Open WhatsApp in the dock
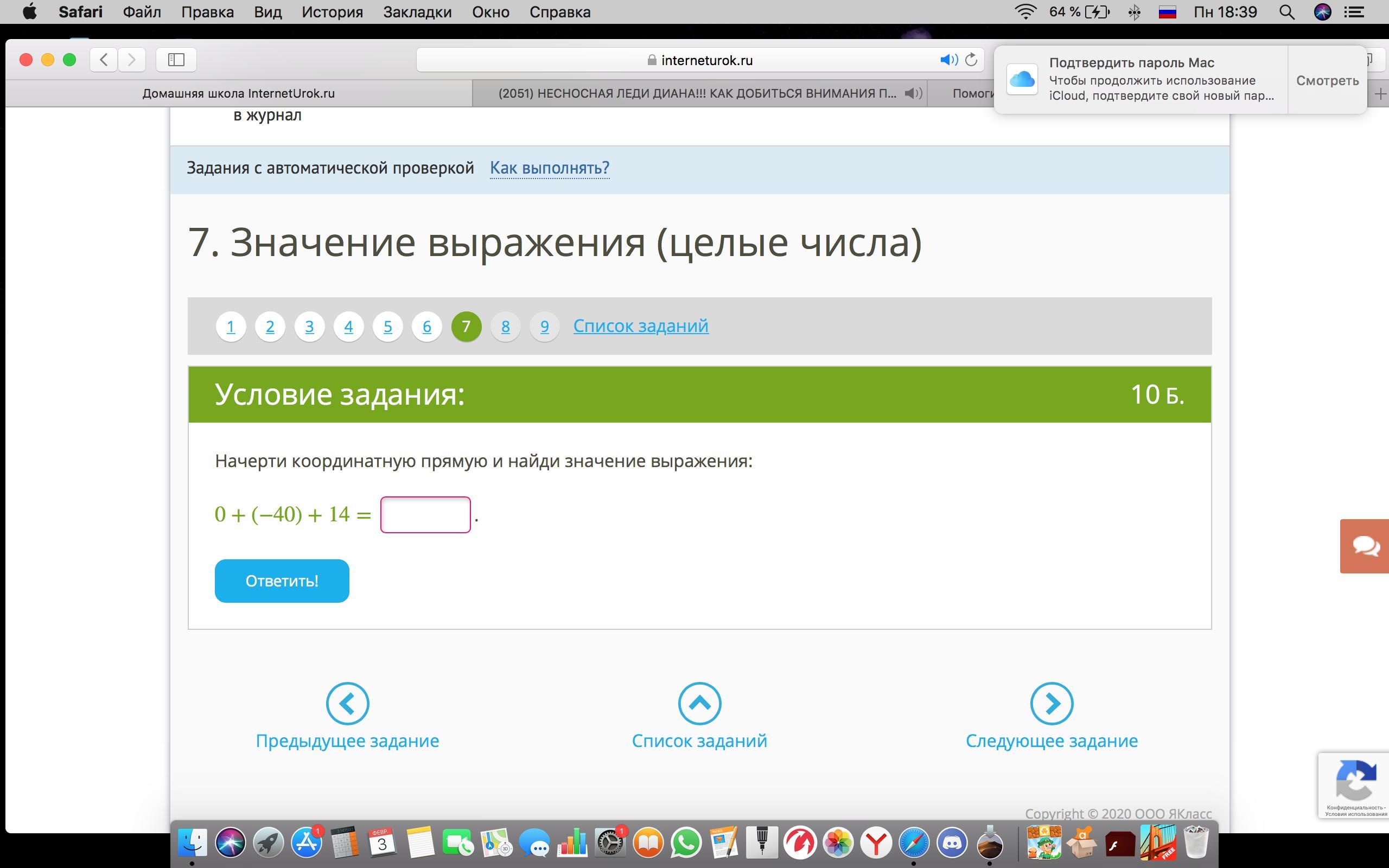This screenshot has height=868, width=1389. click(x=686, y=842)
